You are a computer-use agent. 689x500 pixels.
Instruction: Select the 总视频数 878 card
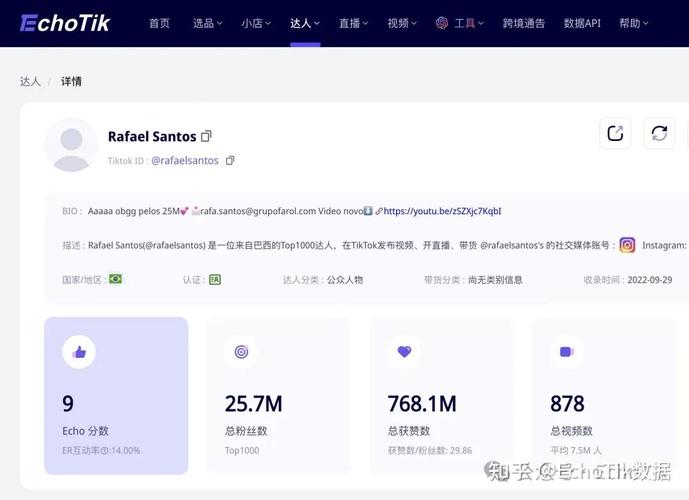604,396
